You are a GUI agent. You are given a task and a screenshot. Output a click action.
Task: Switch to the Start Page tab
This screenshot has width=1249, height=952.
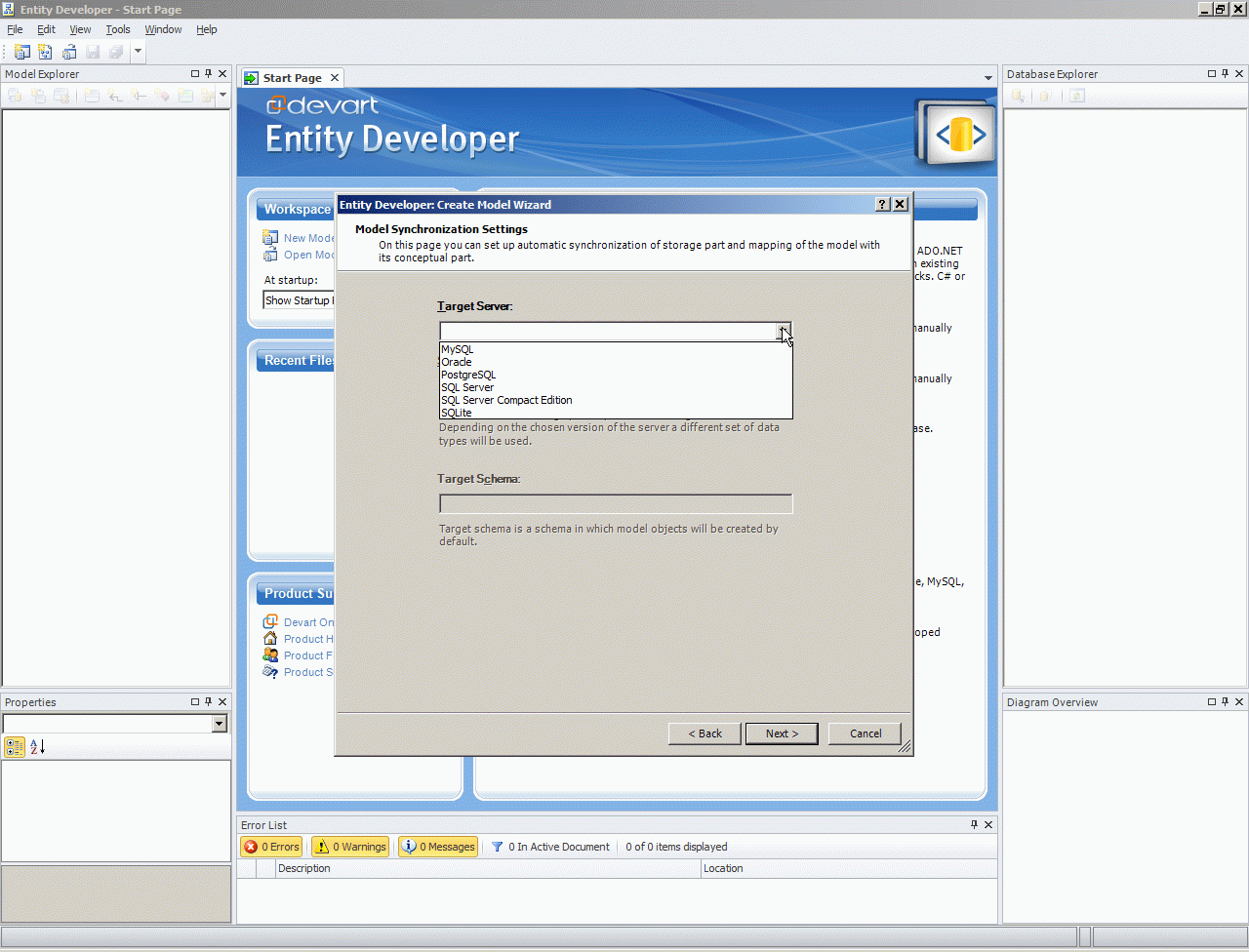point(292,78)
